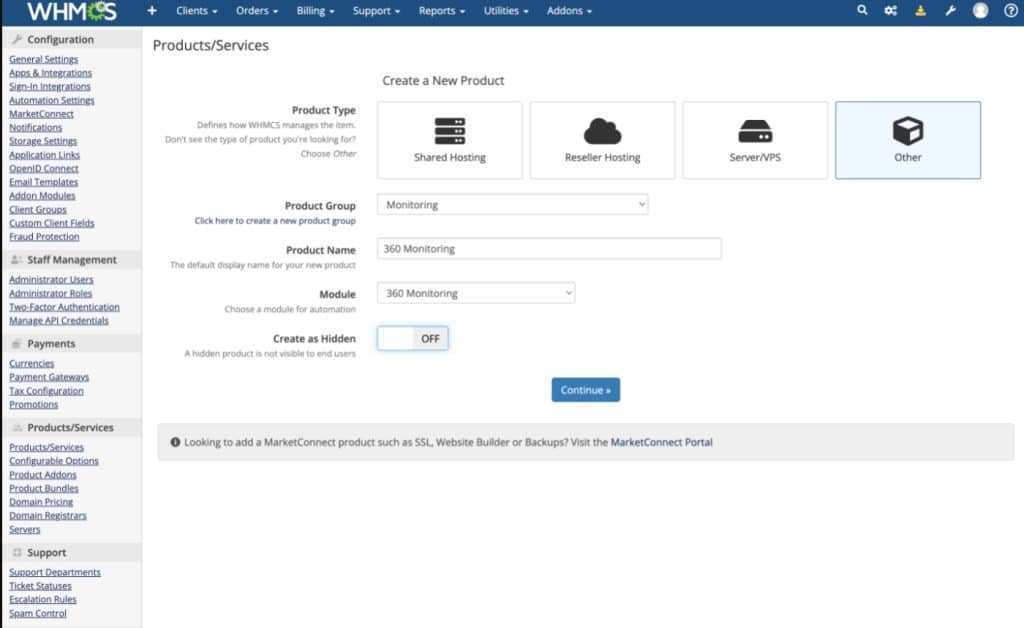
Task: Go to Automation Settings
Action: click(52, 101)
